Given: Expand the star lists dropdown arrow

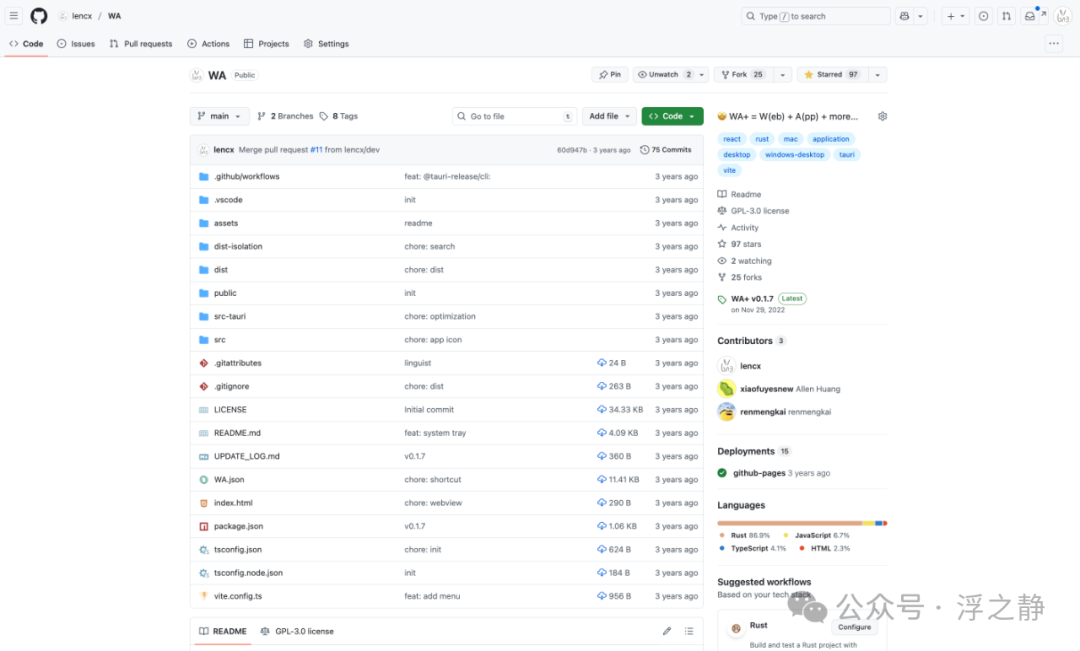Looking at the screenshot, I should coord(877,74).
